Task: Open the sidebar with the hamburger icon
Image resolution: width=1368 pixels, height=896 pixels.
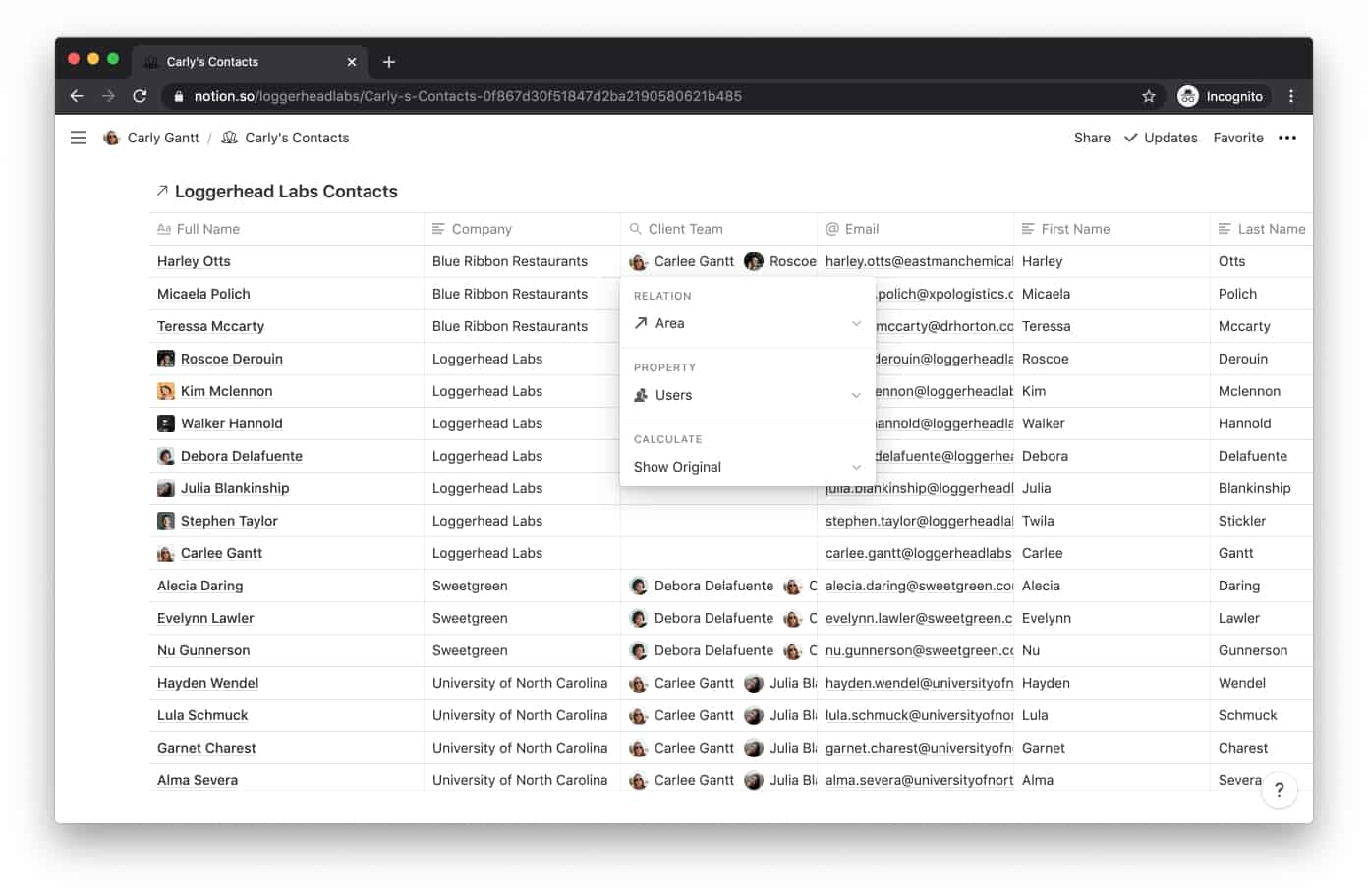Action: pyautogui.click(x=78, y=138)
